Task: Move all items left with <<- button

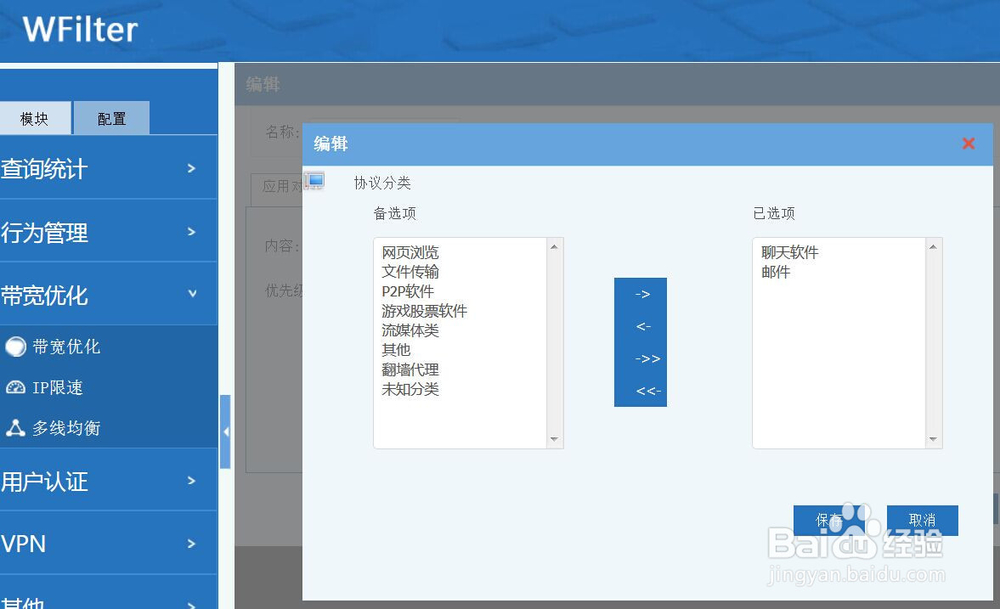Action: pos(648,391)
